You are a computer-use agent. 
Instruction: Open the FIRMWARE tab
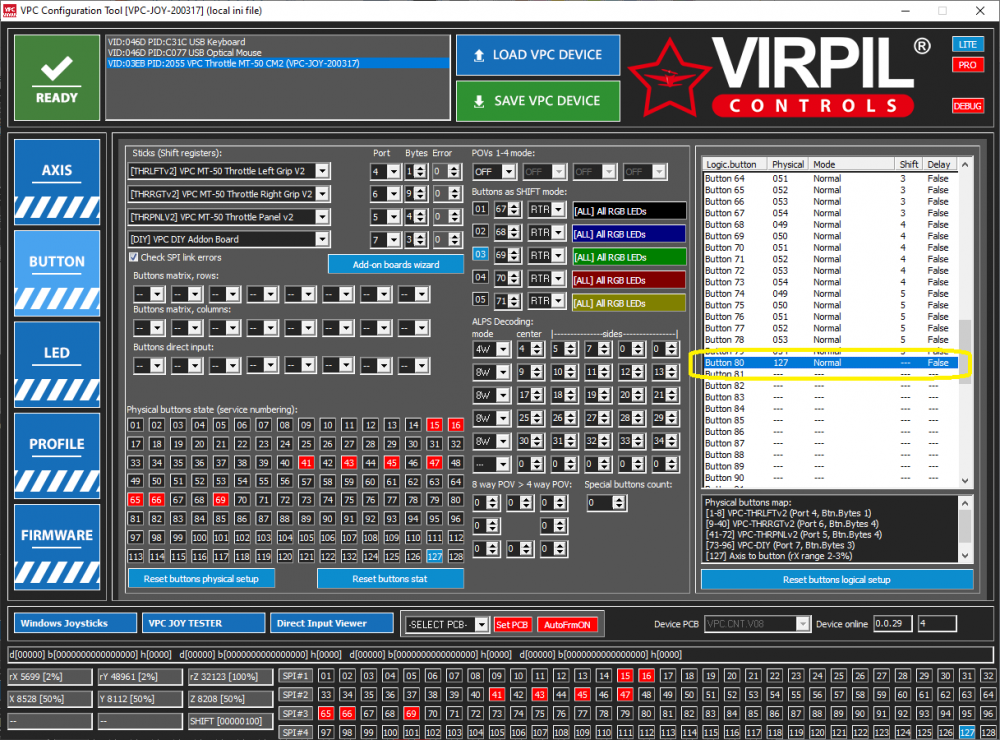pos(57,547)
